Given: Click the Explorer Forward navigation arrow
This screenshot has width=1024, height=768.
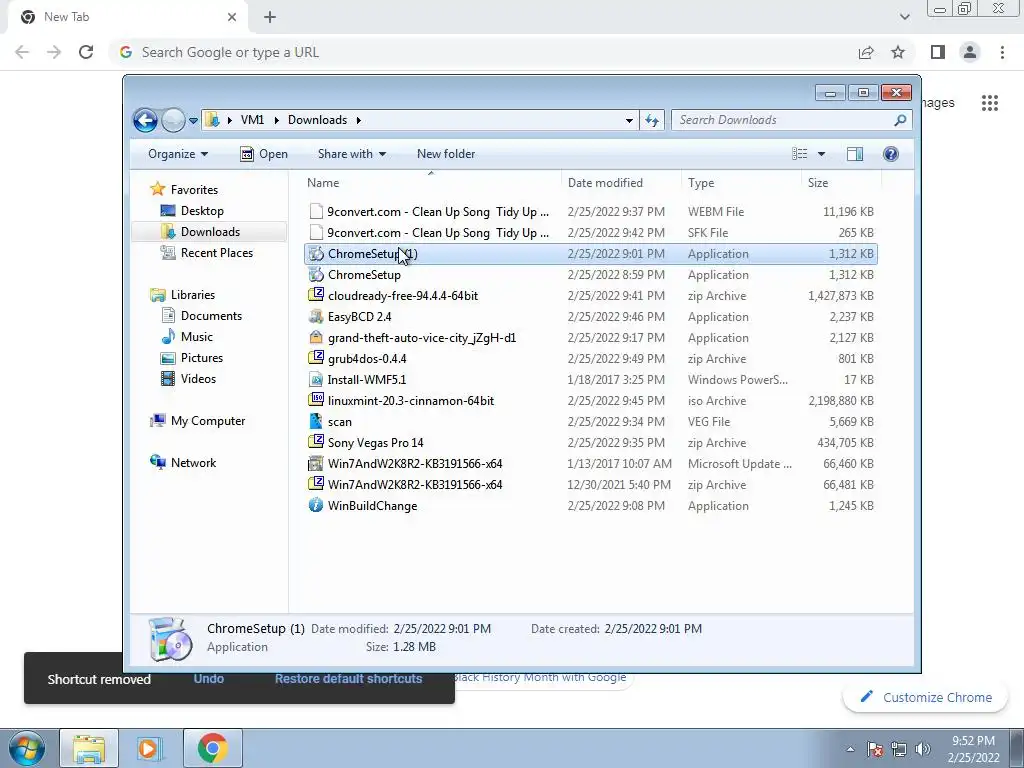Looking at the screenshot, I should pos(173,120).
